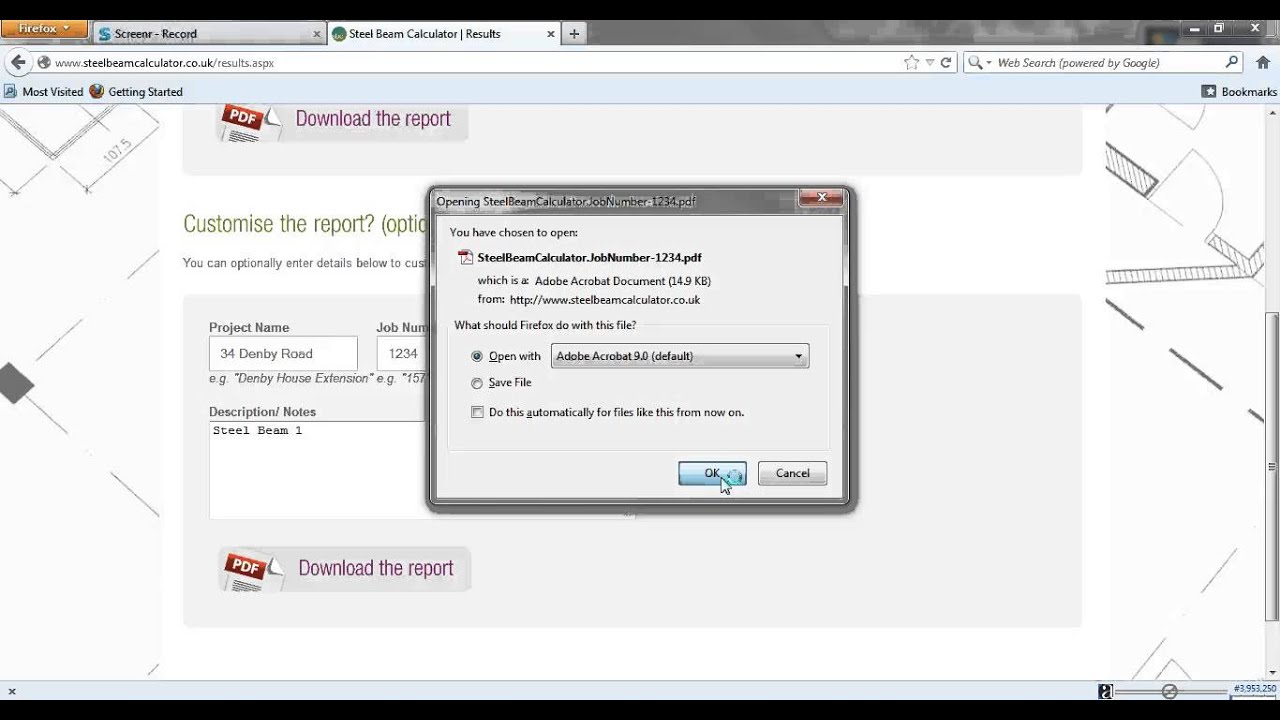Click the PDF file icon in dialog
Image resolution: width=1280 pixels, height=720 pixels.
click(x=465, y=257)
